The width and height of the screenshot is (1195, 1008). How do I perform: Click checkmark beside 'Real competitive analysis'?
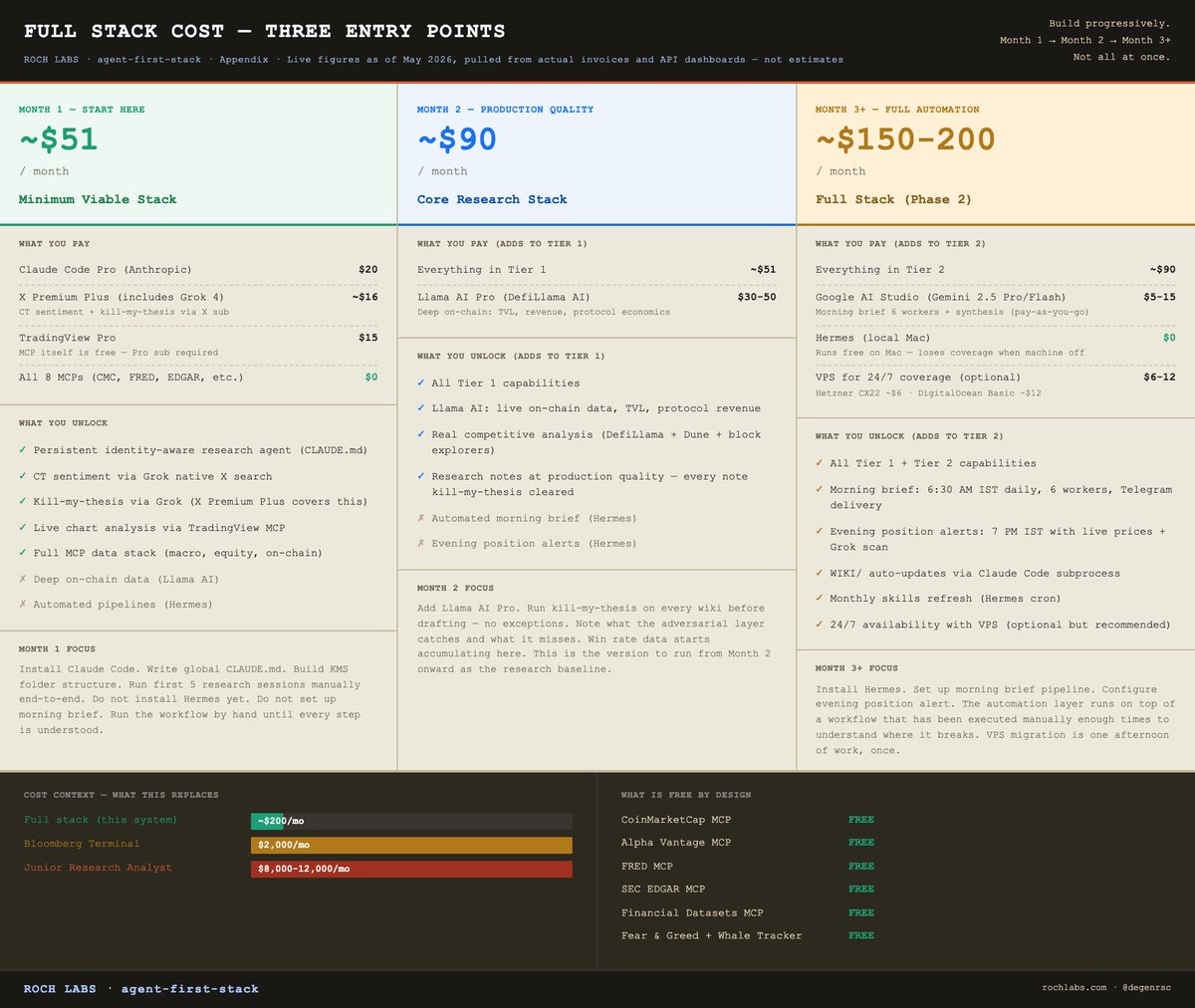pos(421,435)
